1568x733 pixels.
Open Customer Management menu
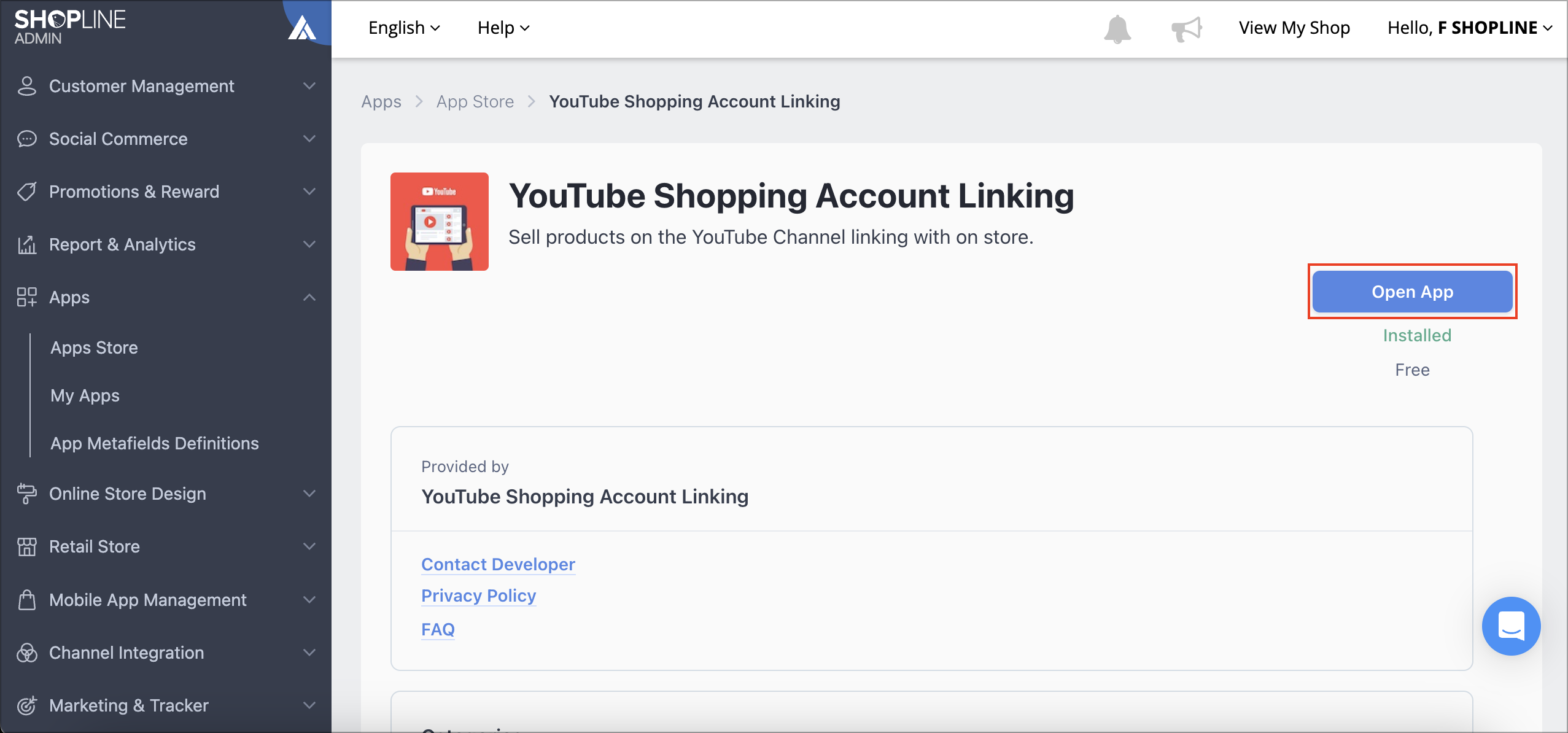tap(166, 86)
